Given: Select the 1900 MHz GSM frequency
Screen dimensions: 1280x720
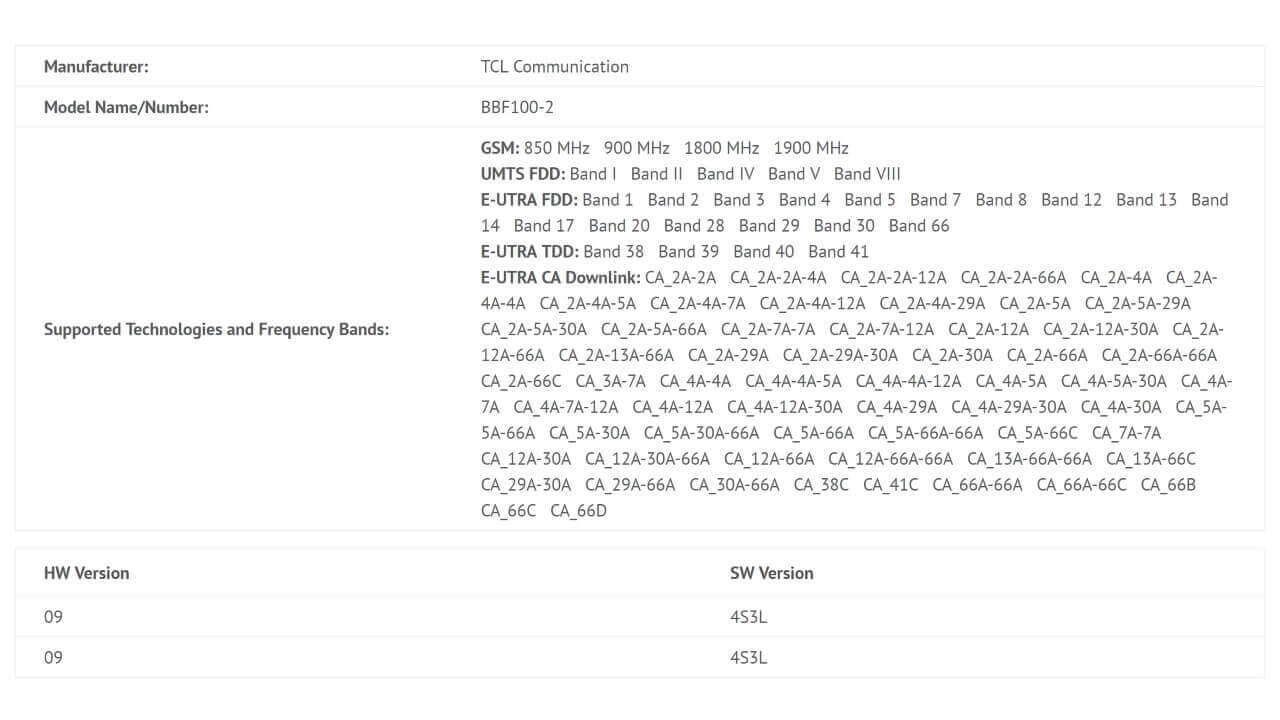Looking at the screenshot, I should pyautogui.click(x=811, y=148).
